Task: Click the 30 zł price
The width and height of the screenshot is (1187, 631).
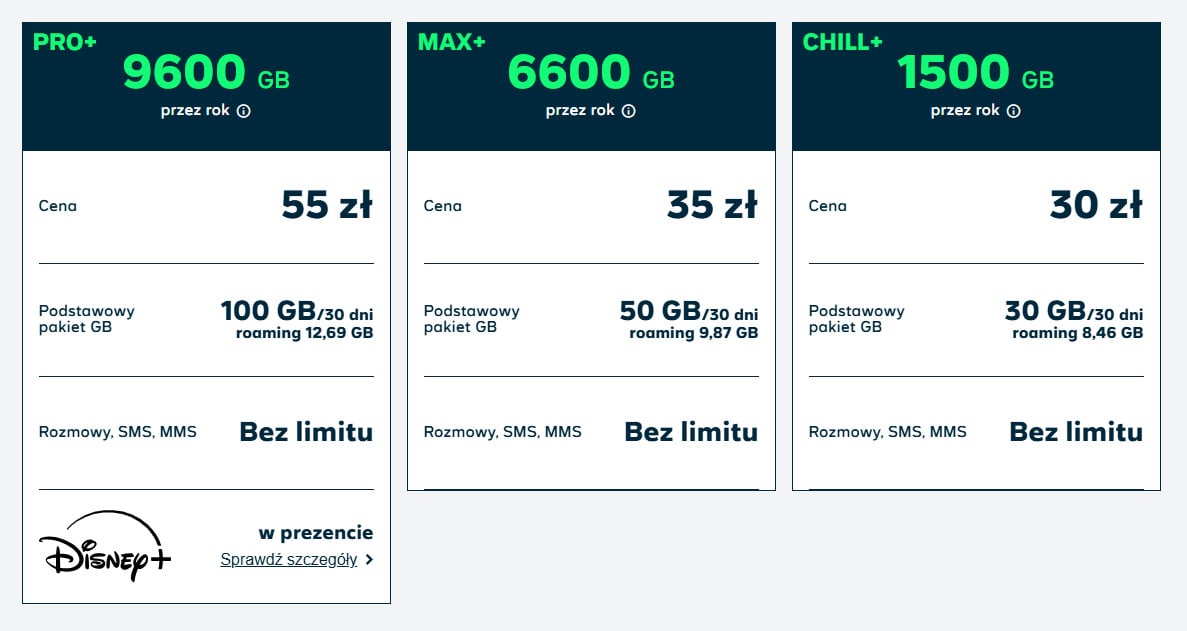Action: 1096,205
